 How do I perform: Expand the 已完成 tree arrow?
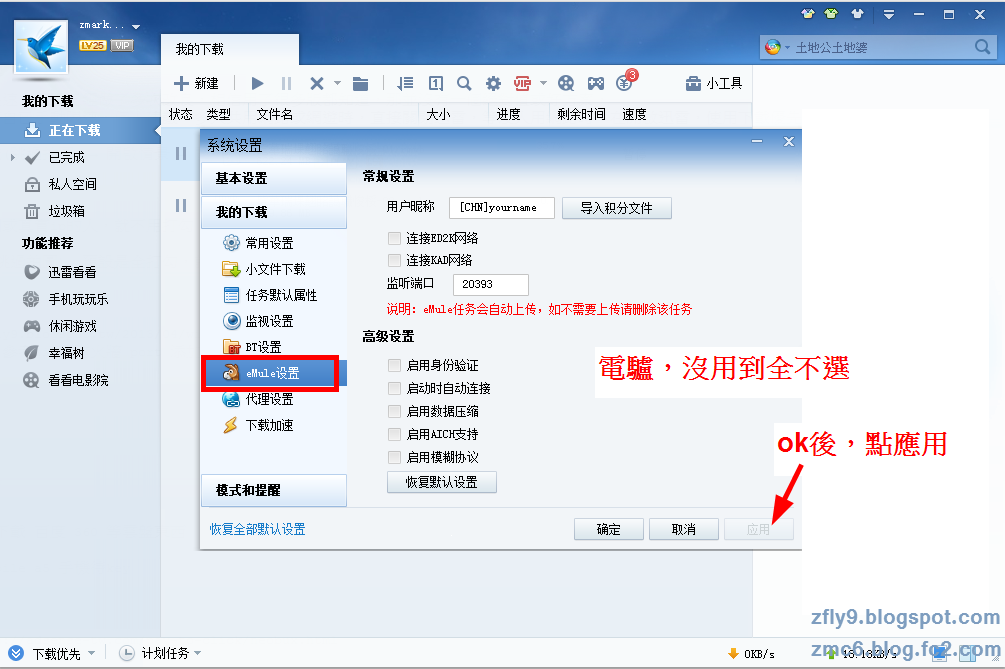(x=13, y=157)
